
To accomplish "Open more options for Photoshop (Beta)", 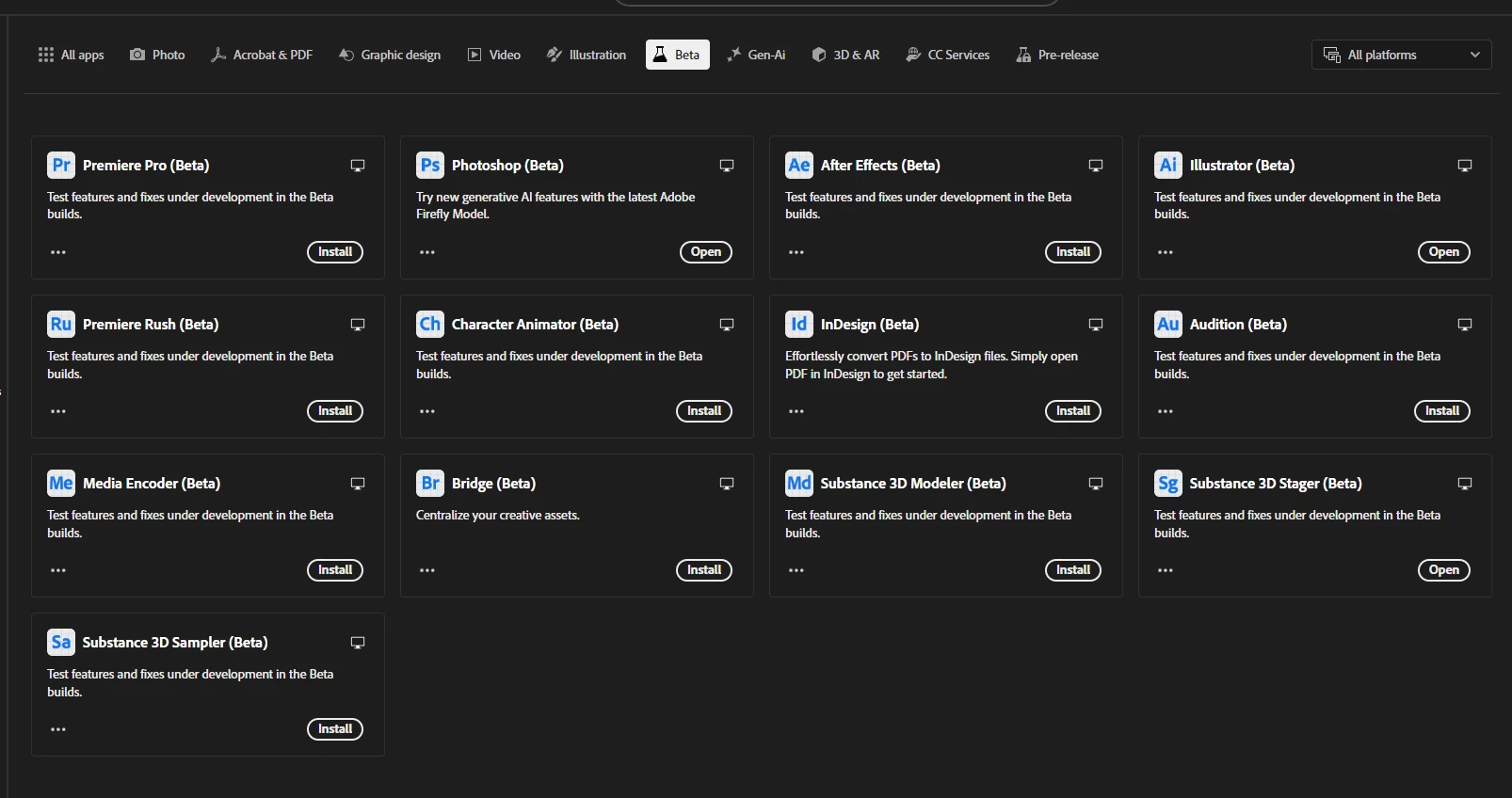I will point(427,252).
